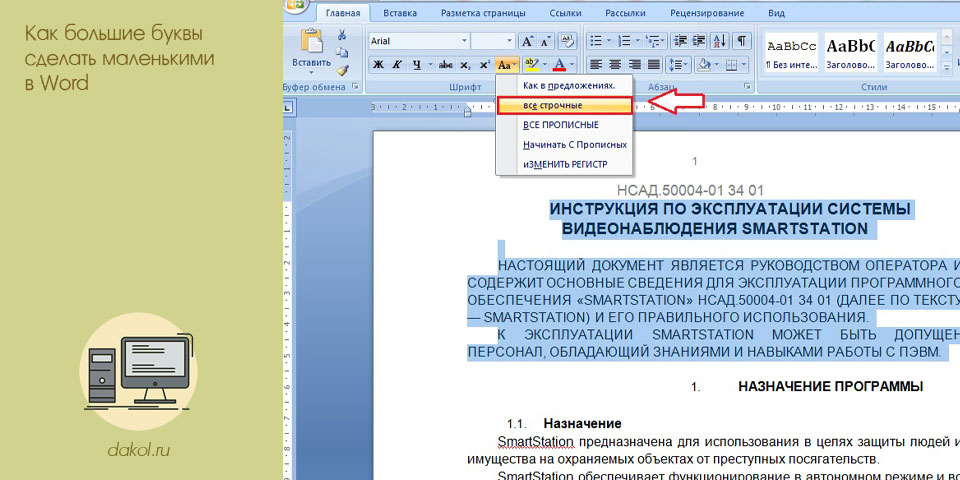Click the Increase Indent icon
The image size is (960, 480).
(x=700, y=41)
